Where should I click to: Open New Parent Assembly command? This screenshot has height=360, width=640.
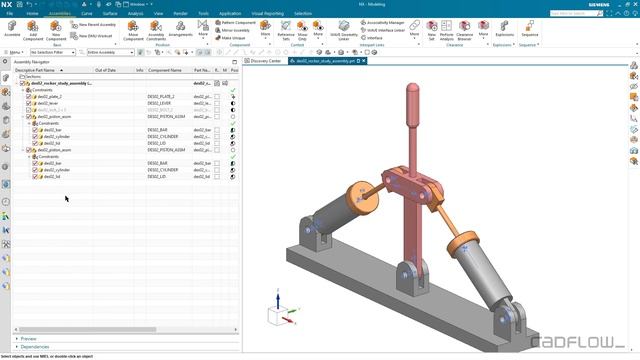pyautogui.click(x=93, y=25)
